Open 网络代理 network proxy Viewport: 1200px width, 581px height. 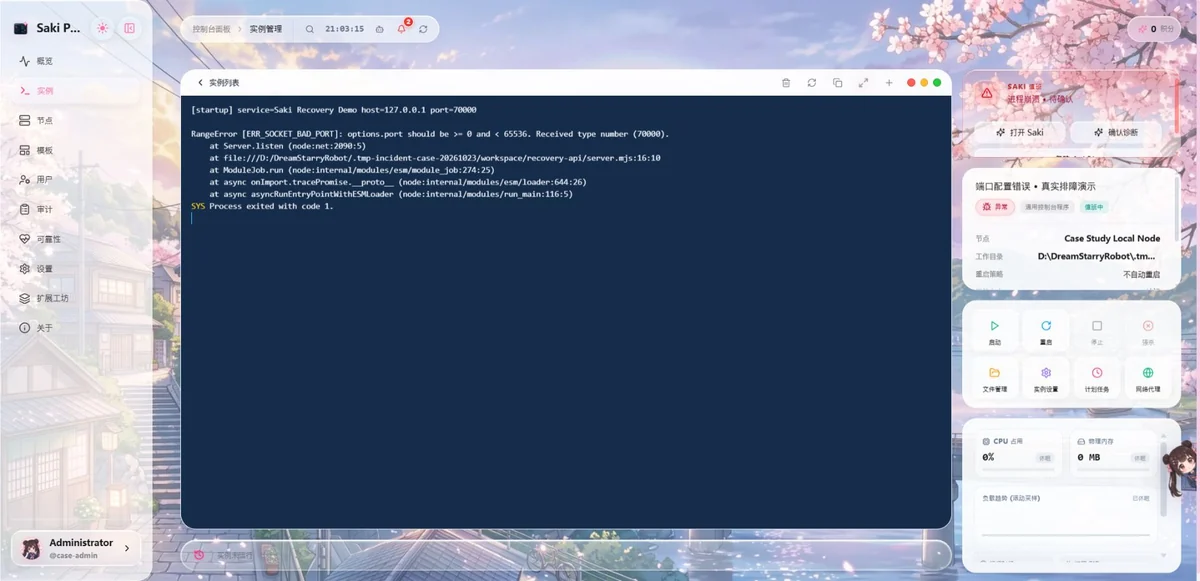click(x=1148, y=379)
